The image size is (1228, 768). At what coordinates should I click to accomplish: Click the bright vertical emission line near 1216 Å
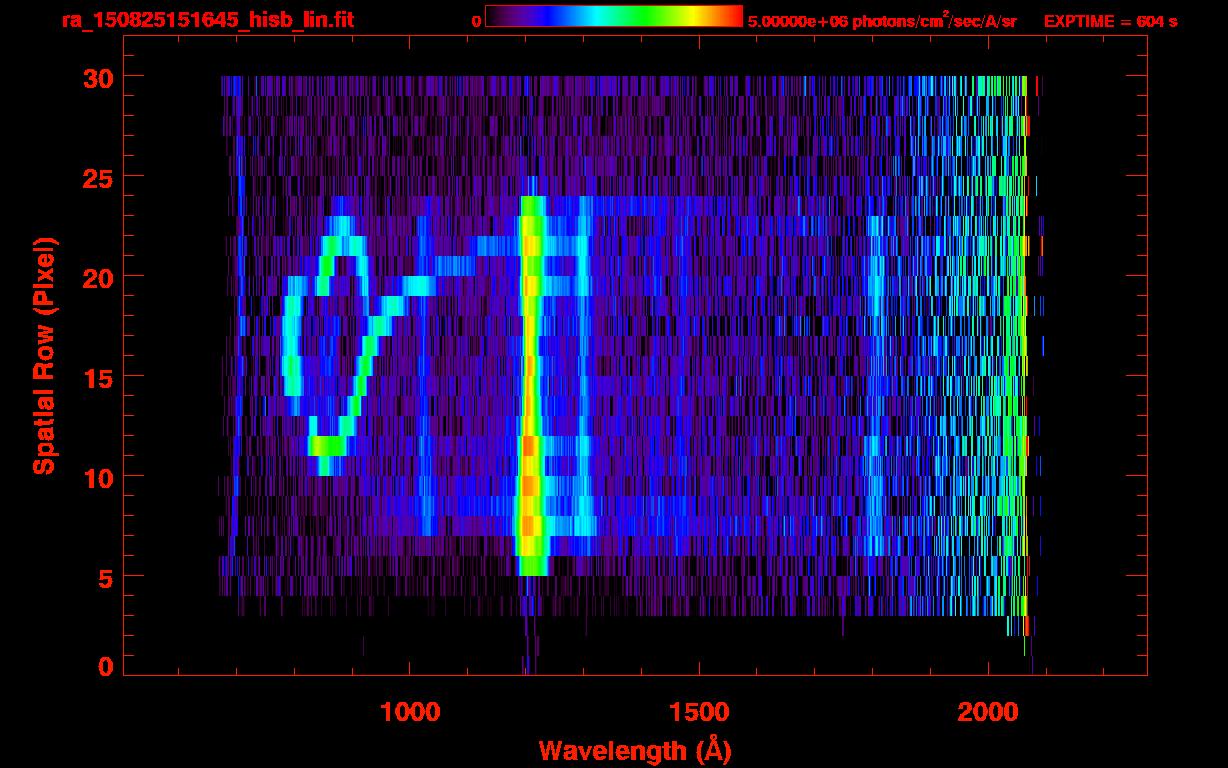pos(532,385)
